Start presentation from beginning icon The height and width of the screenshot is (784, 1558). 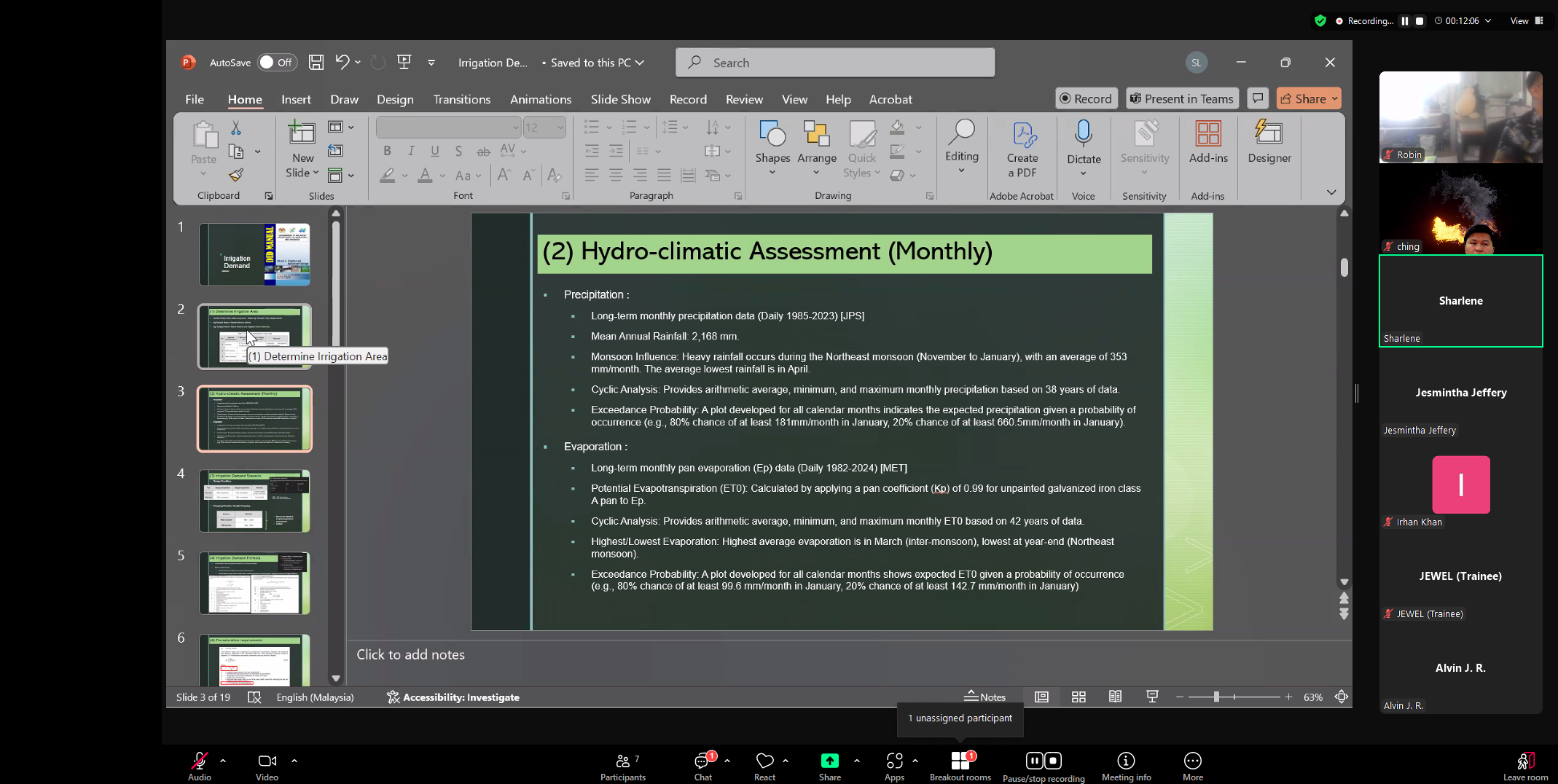pyautogui.click(x=404, y=63)
